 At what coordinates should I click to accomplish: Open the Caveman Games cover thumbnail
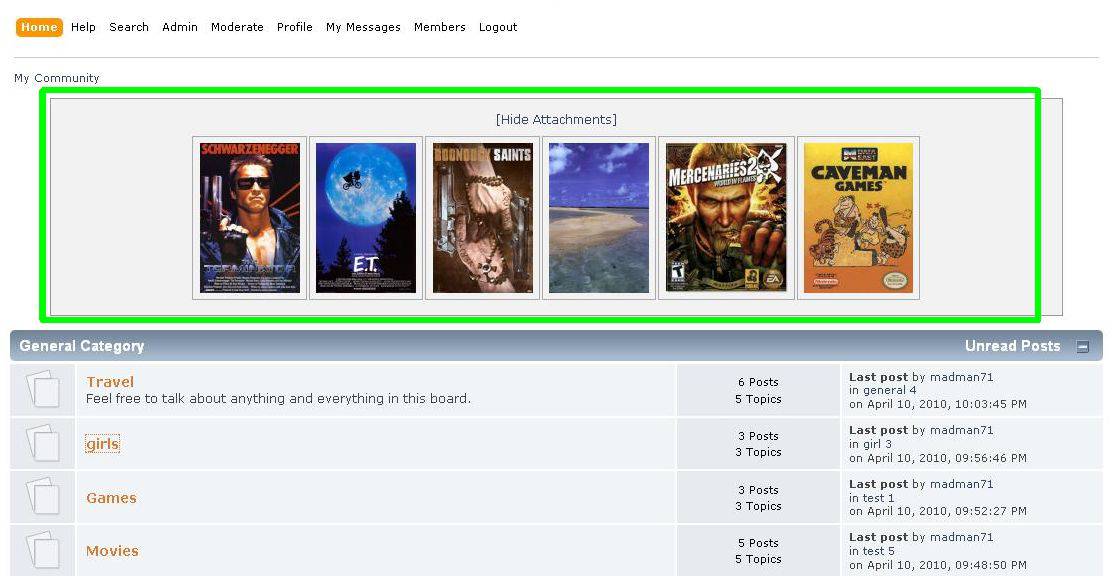pyautogui.click(x=858, y=218)
